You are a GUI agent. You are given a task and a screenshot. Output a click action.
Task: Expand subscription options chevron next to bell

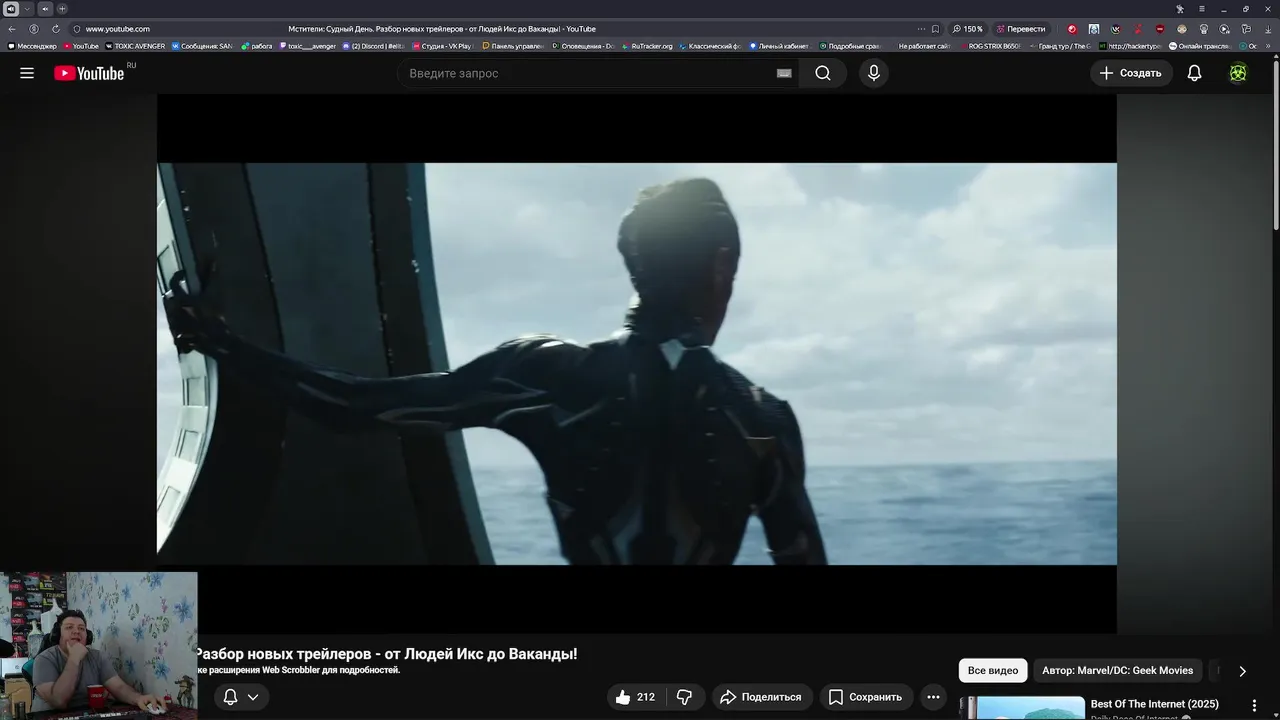click(253, 697)
